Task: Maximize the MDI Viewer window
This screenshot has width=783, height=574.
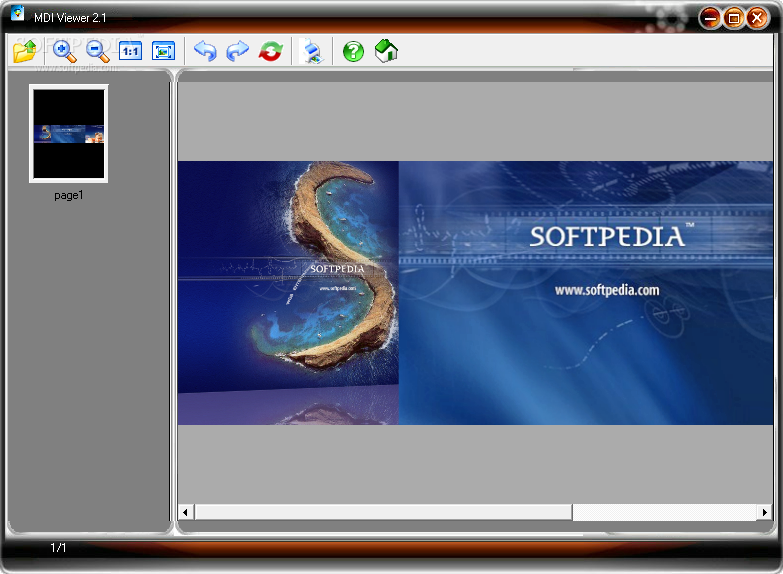Action: tap(734, 17)
